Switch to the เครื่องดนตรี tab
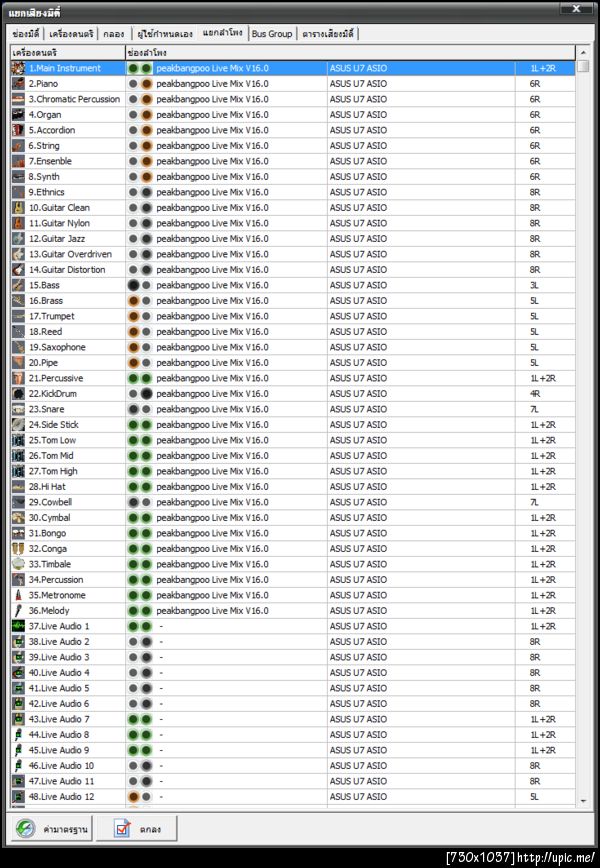The height and width of the screenshot is (868, 600). [x=71, y=34]
